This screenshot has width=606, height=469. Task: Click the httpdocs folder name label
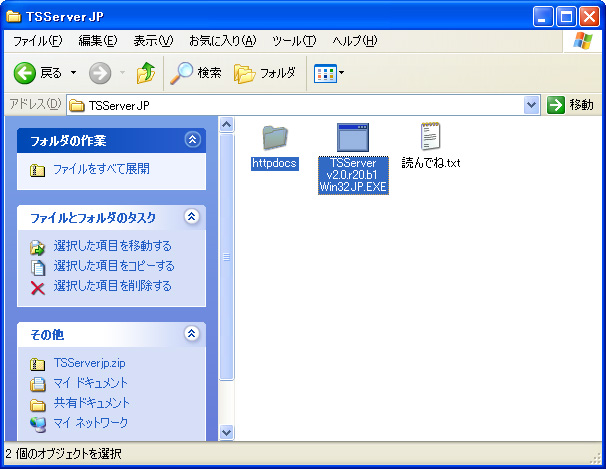pyautogui.click(x=274, y=163)
